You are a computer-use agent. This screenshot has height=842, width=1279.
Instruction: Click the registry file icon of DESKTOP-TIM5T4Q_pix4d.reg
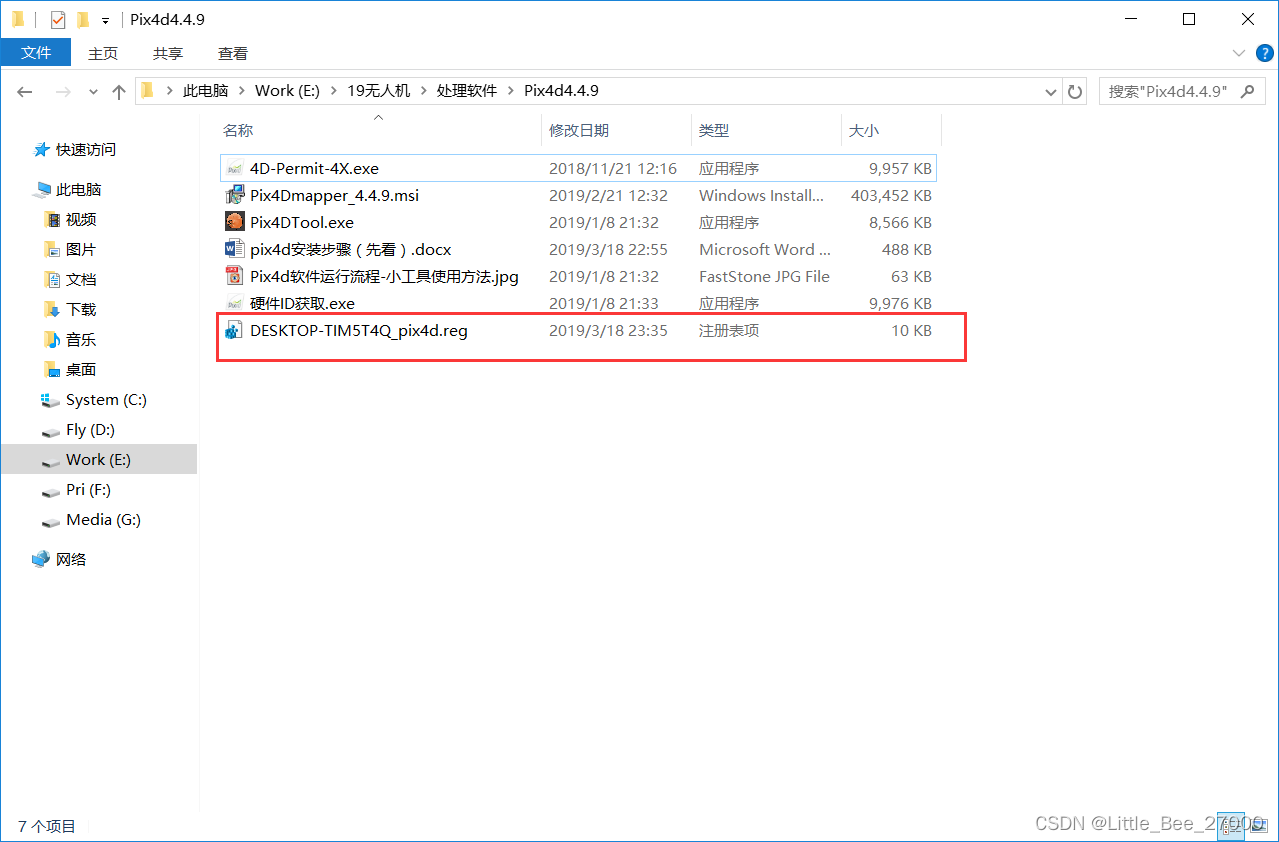coord(234,330)
